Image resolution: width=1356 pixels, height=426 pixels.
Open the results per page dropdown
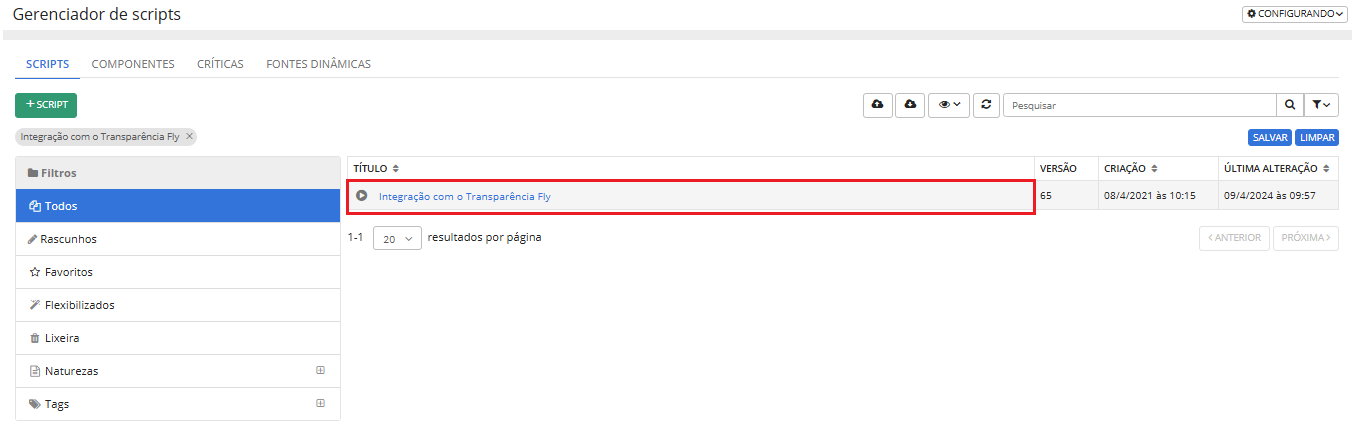tap(397, 239)
